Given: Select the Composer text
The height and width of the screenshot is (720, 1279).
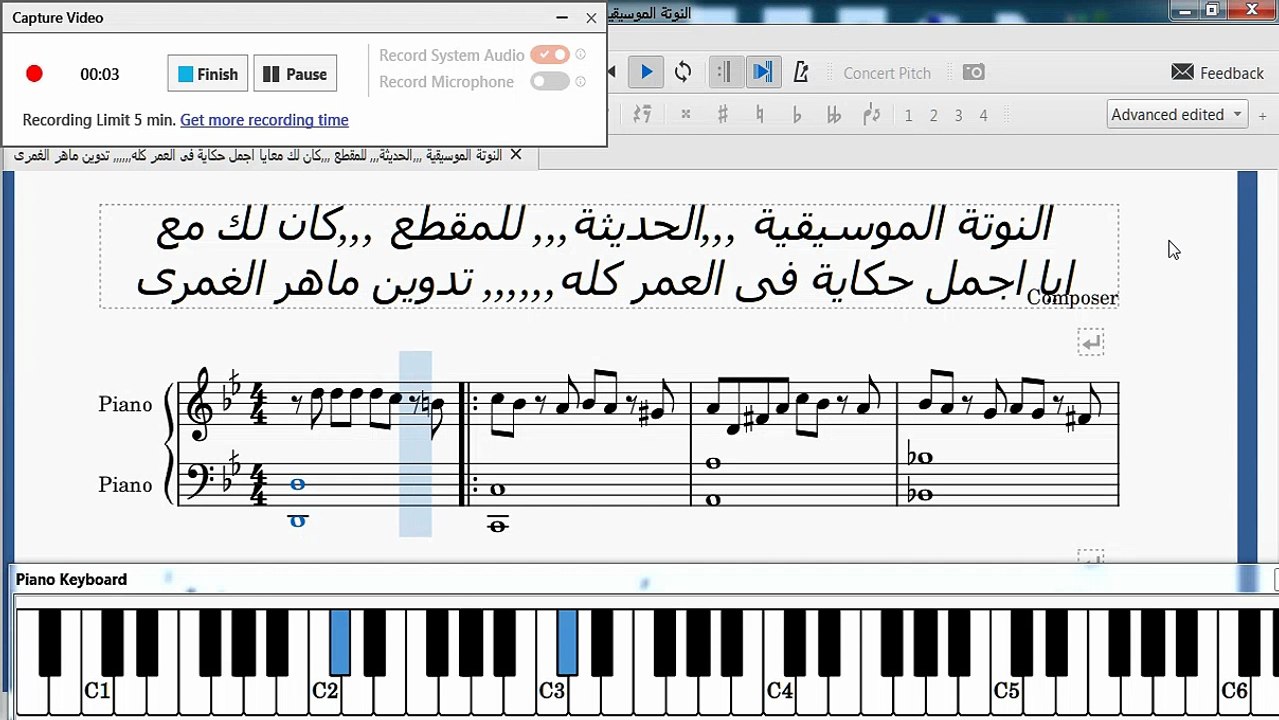Looking at the screenshot, I should (x=1072, y=298).
